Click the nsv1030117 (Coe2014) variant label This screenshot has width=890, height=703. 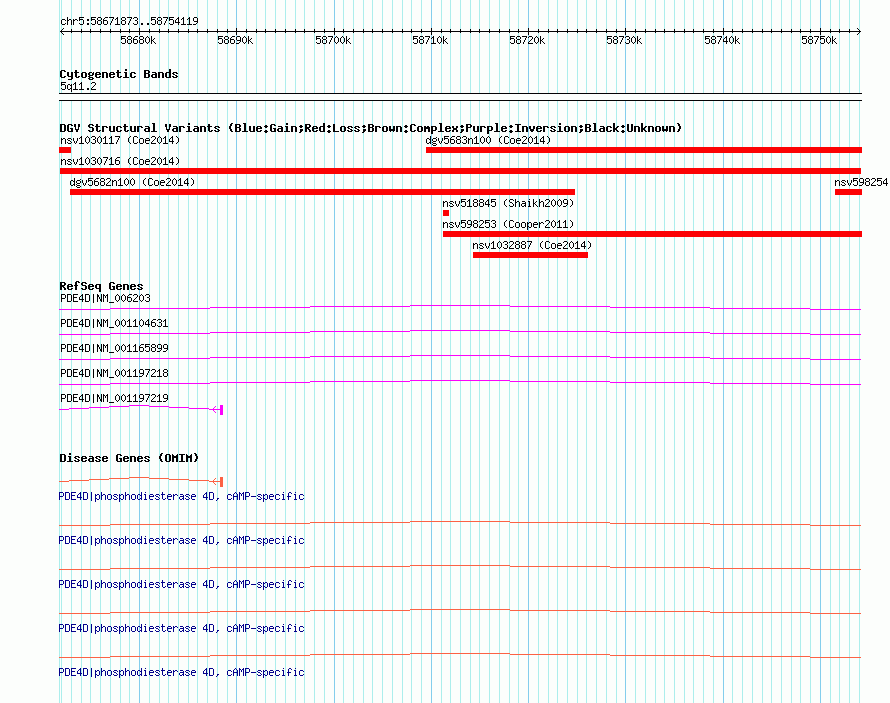tap(120, 140)
